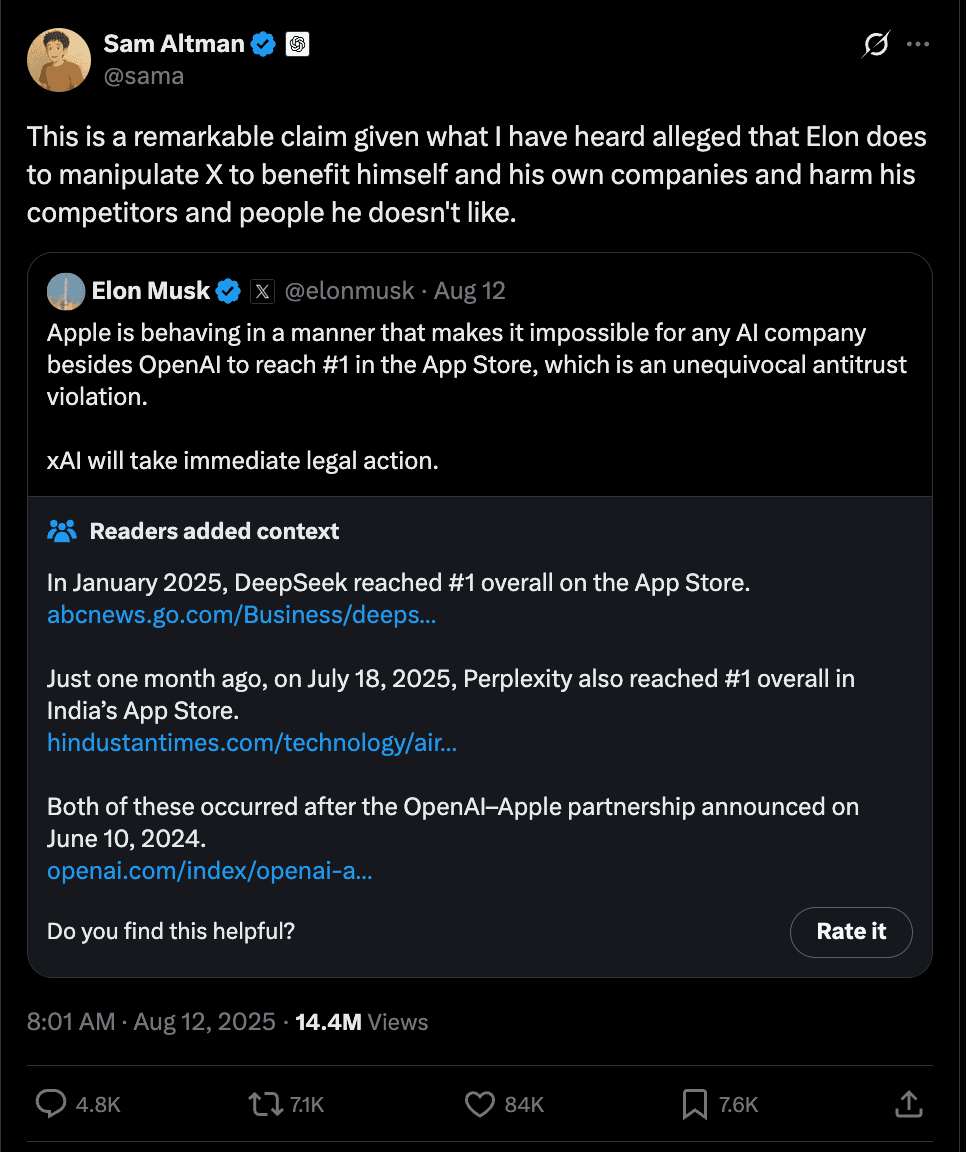Open the hindustantimes.com Perplexity link

click(249, 742)
